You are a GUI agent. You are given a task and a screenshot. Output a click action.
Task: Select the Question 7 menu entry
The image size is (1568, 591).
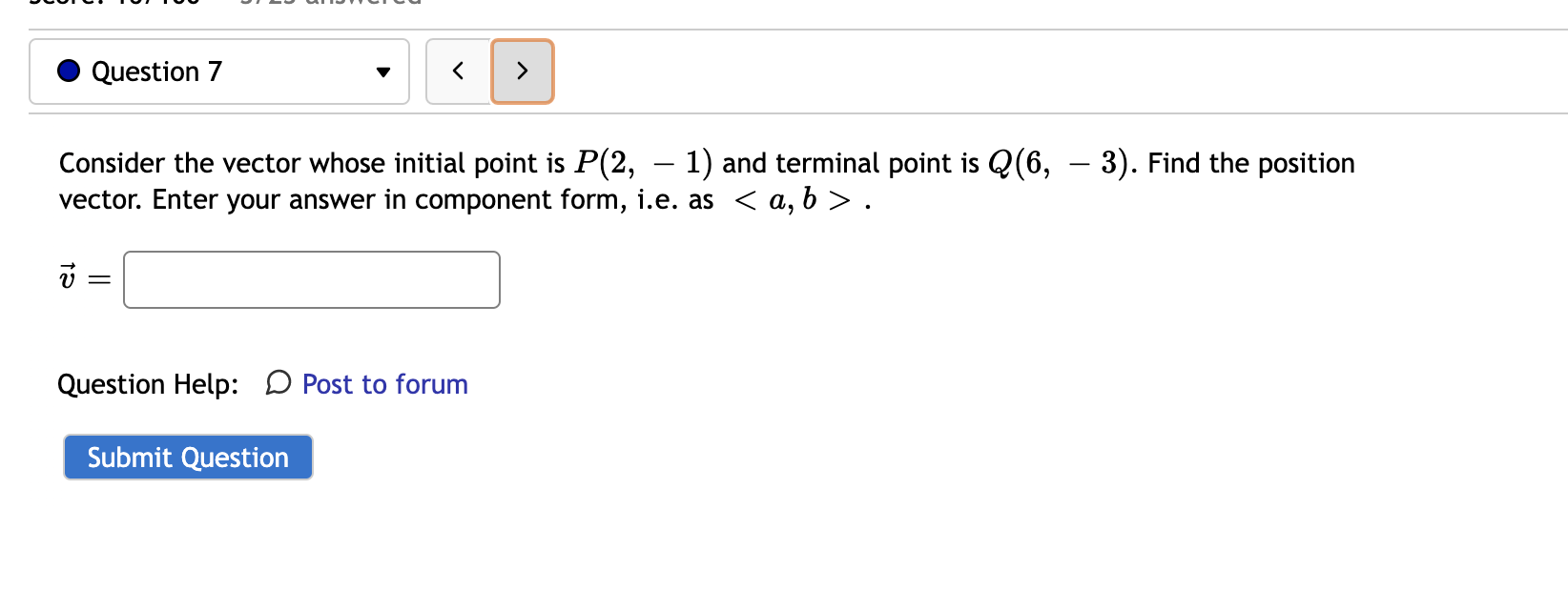[x=155, y=71]
